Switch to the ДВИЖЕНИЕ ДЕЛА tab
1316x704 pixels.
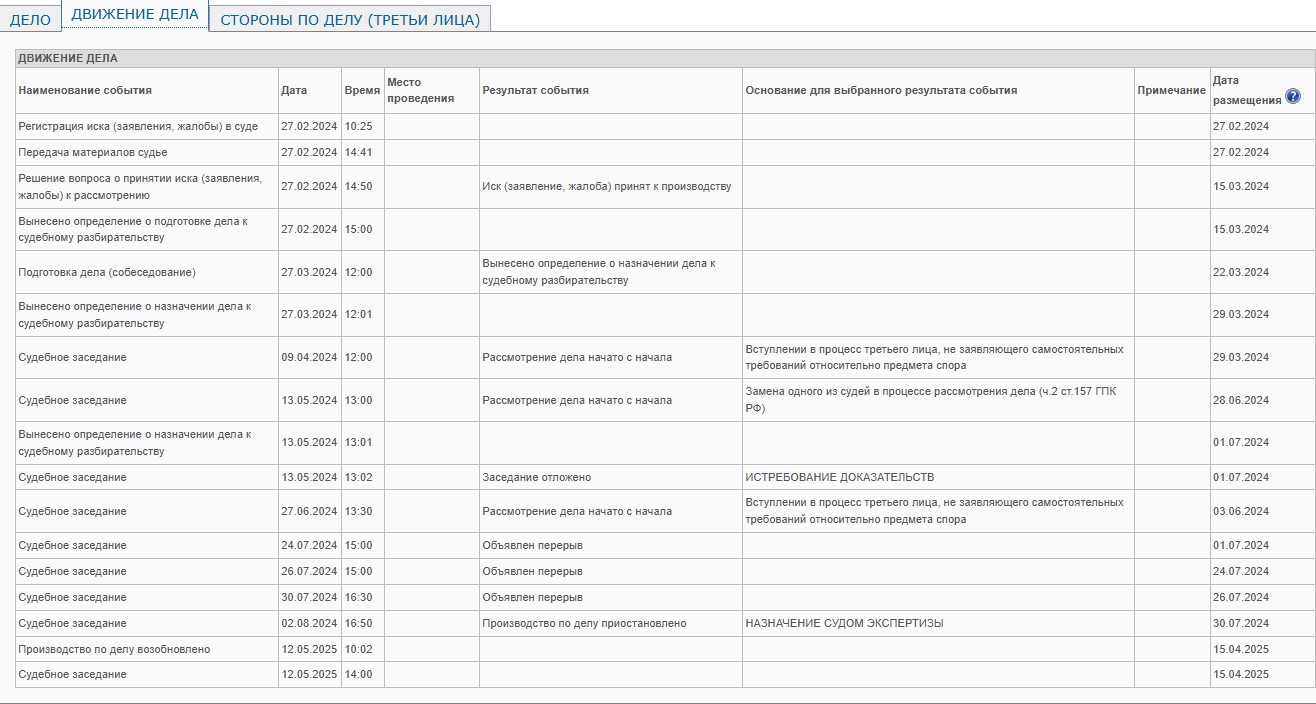click(135, 15)
